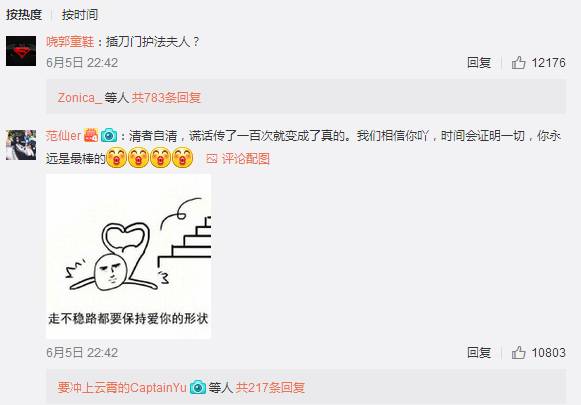Open the 范仙er username link

pos(63,136)
